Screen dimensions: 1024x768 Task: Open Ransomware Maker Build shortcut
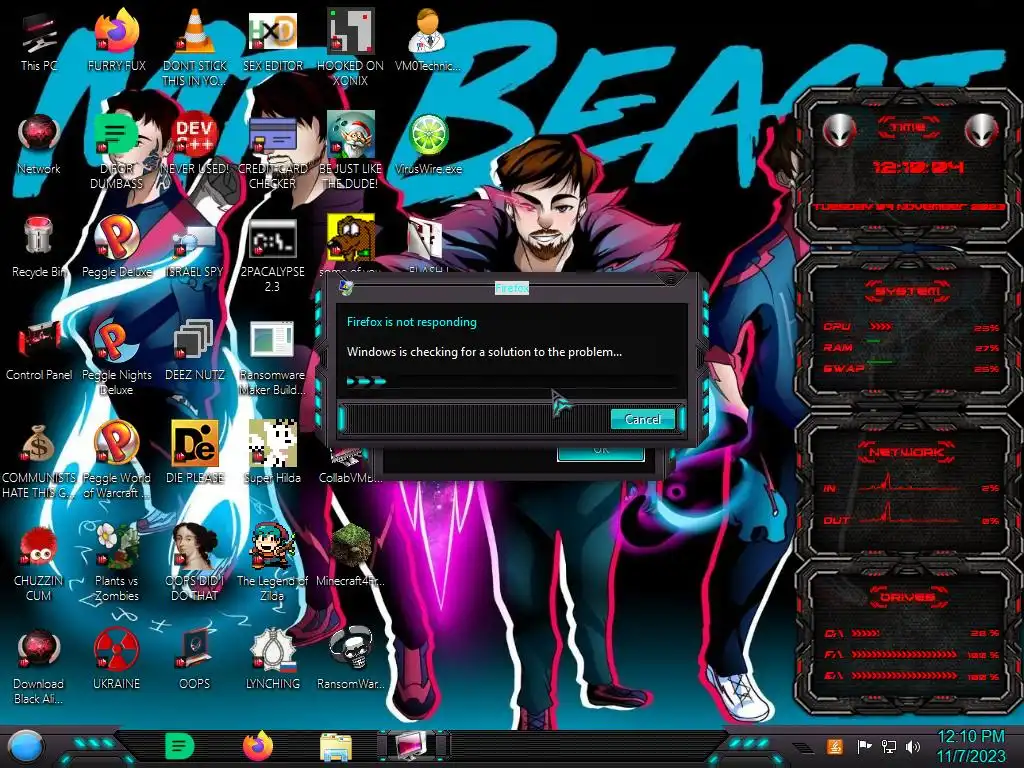pos(272,358)
